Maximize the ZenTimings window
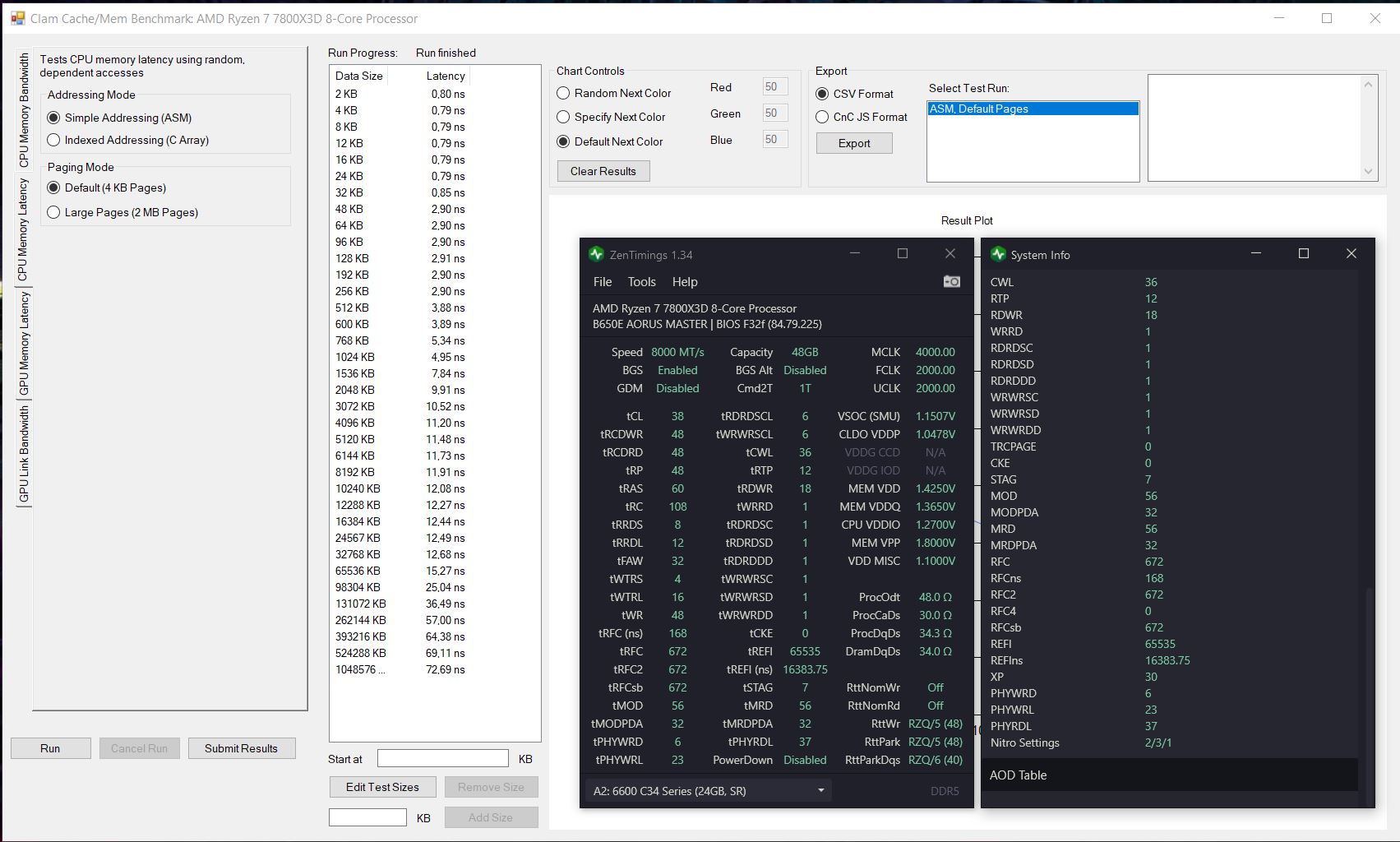Viewport: 1400px width, 842px height. pos(903,253)
